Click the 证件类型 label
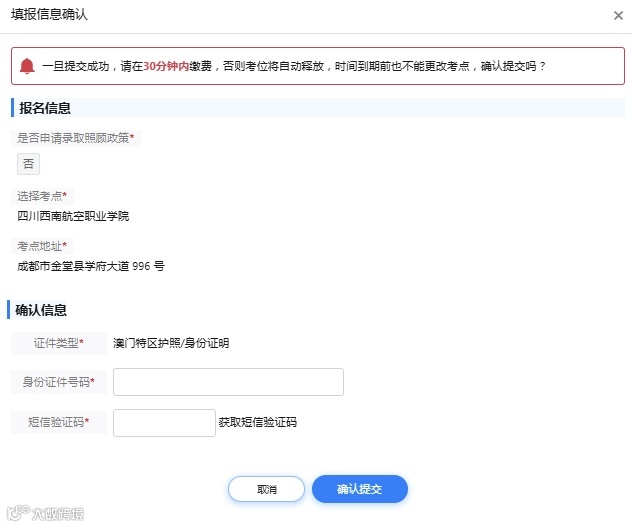Screen dimensions: 632x527 pyautogui.click(x=58, y=343)
